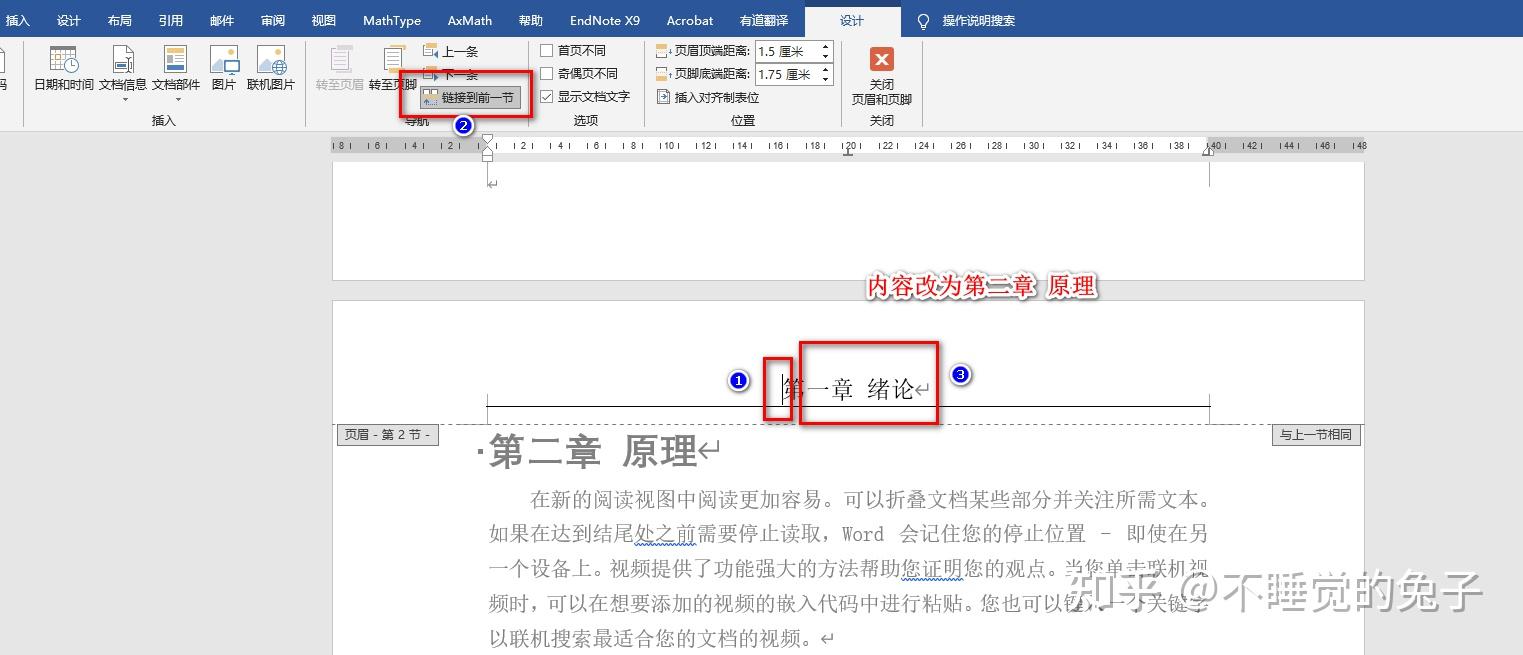Toggle off 链接到前一节 for this section
1523x655 pixels.
click(470, 97)
